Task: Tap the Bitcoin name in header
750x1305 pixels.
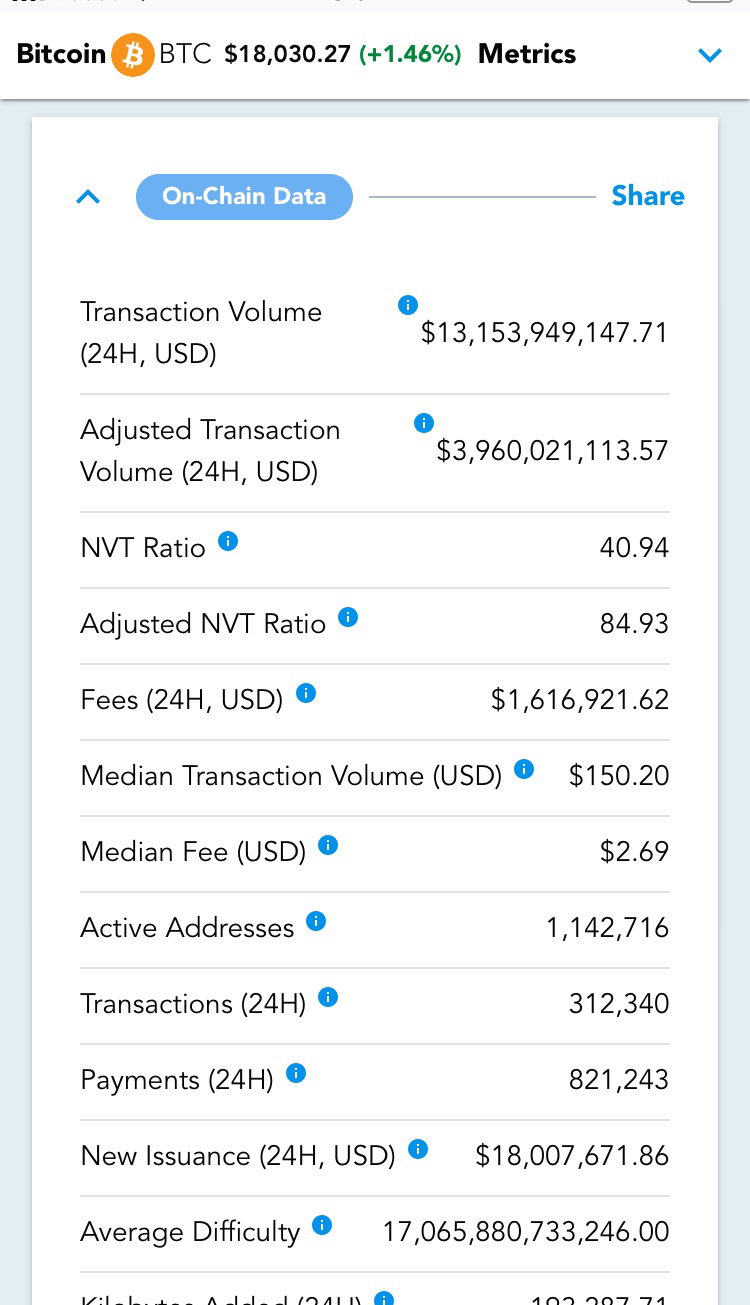Action: click(61, 54)
